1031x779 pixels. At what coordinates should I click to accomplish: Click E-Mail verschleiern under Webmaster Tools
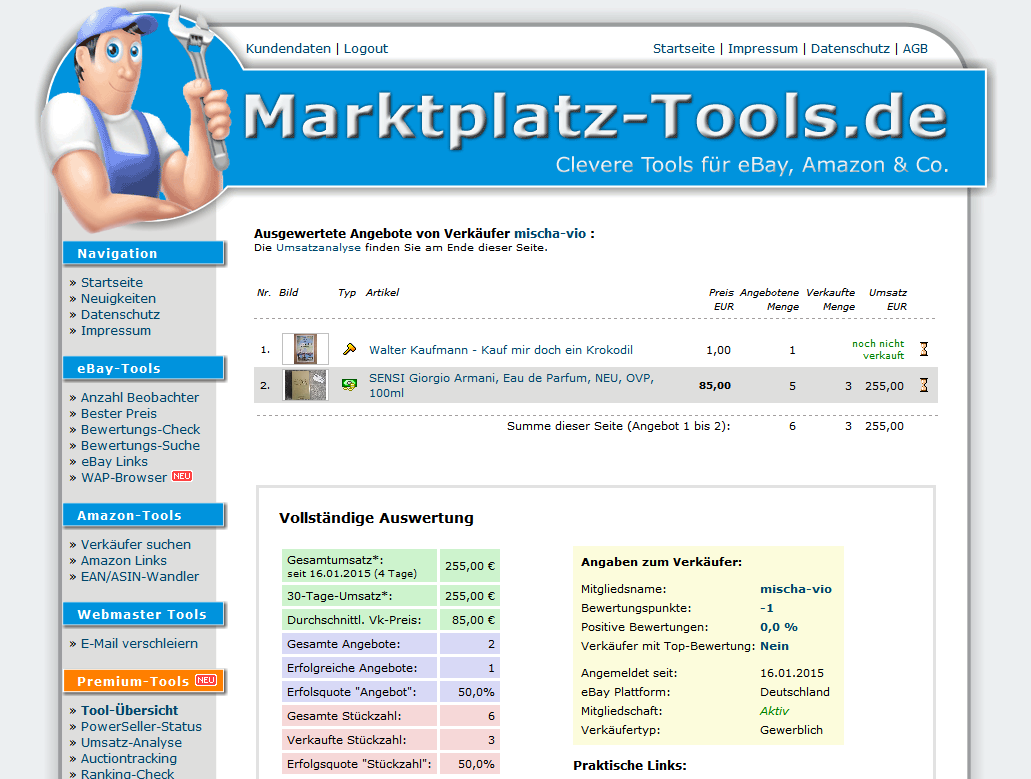pos(139,643)
